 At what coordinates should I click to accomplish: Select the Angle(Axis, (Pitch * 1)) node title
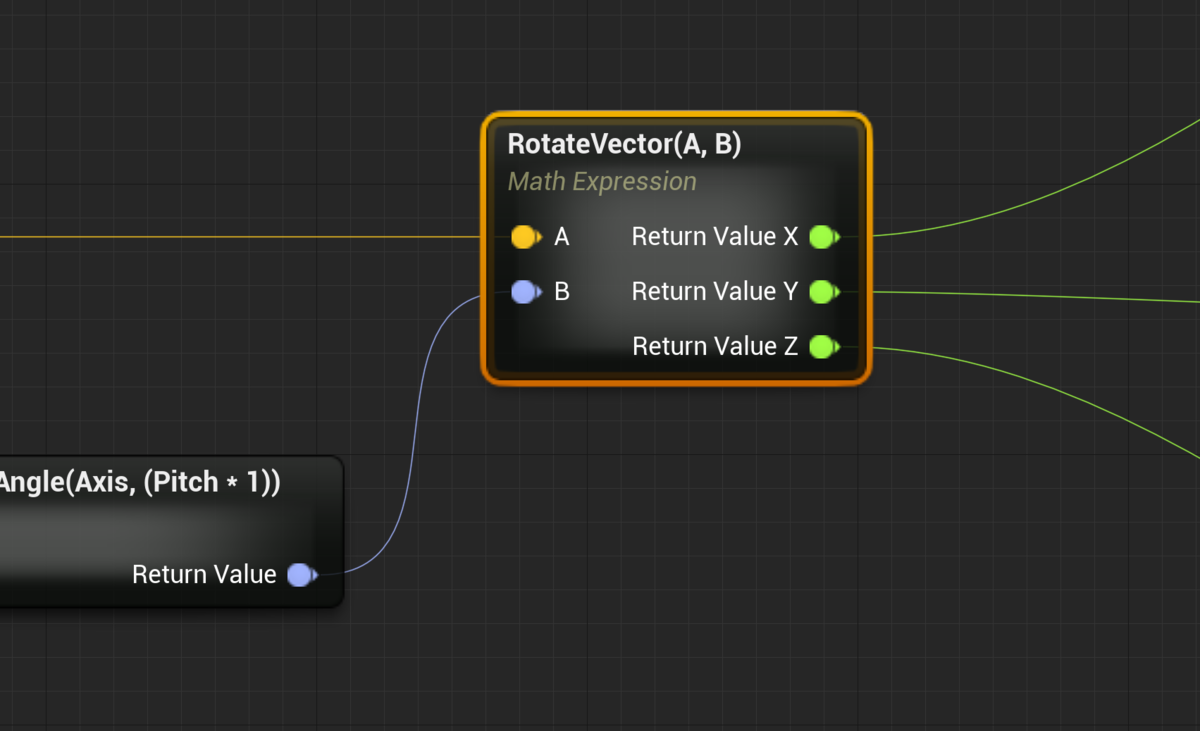[x=140, y=482]
